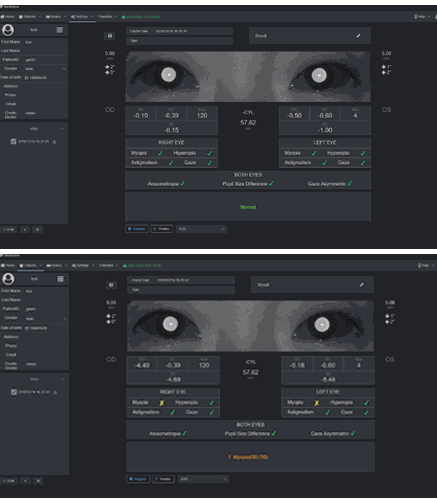Click green connection status icon, Myopia-result window

124,266
